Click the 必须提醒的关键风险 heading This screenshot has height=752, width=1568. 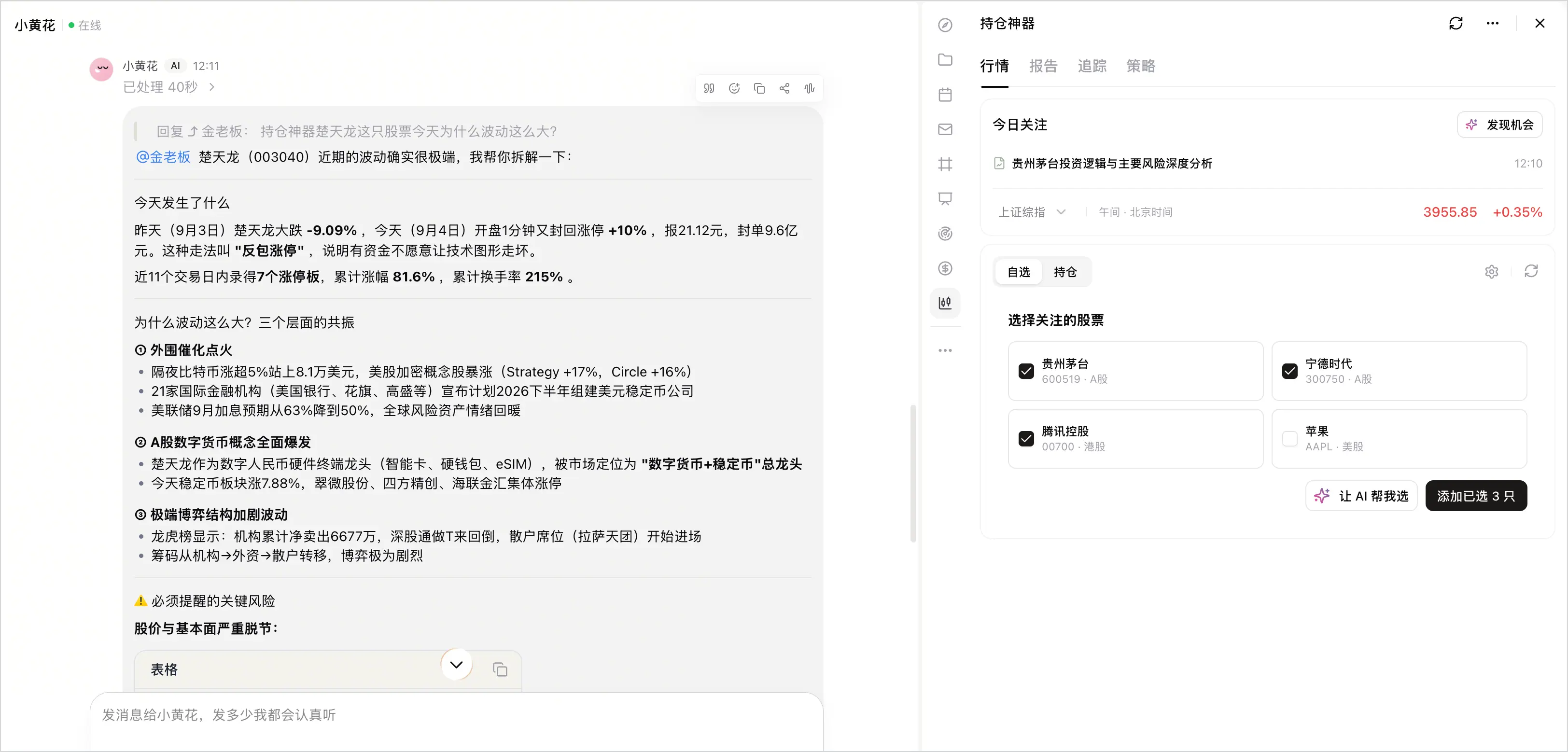213,601
